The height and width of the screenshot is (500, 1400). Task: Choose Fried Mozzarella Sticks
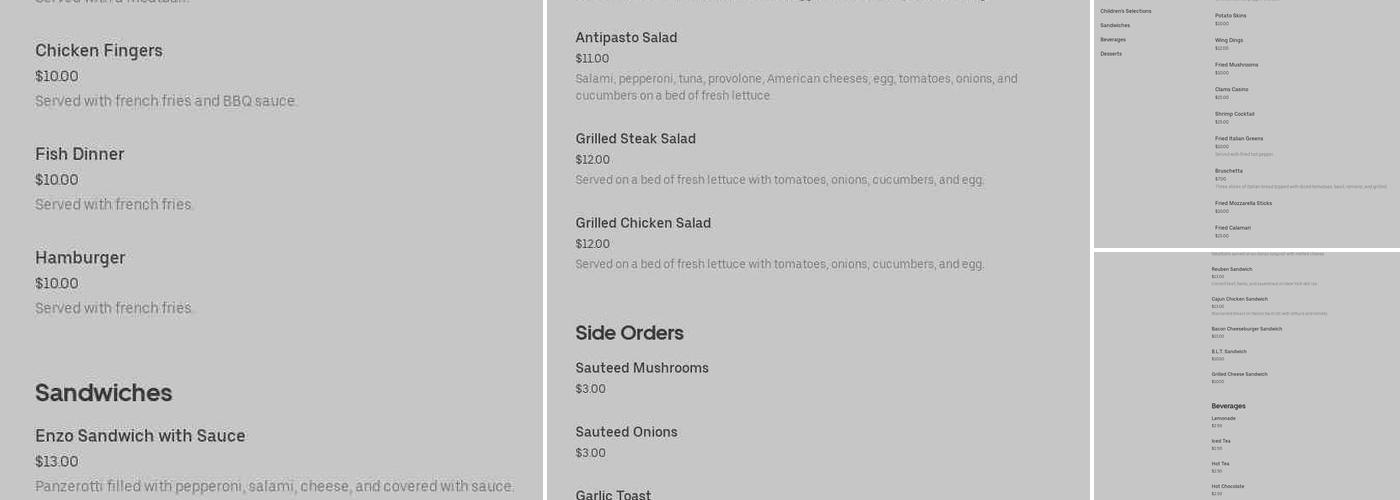point(1243,203)
